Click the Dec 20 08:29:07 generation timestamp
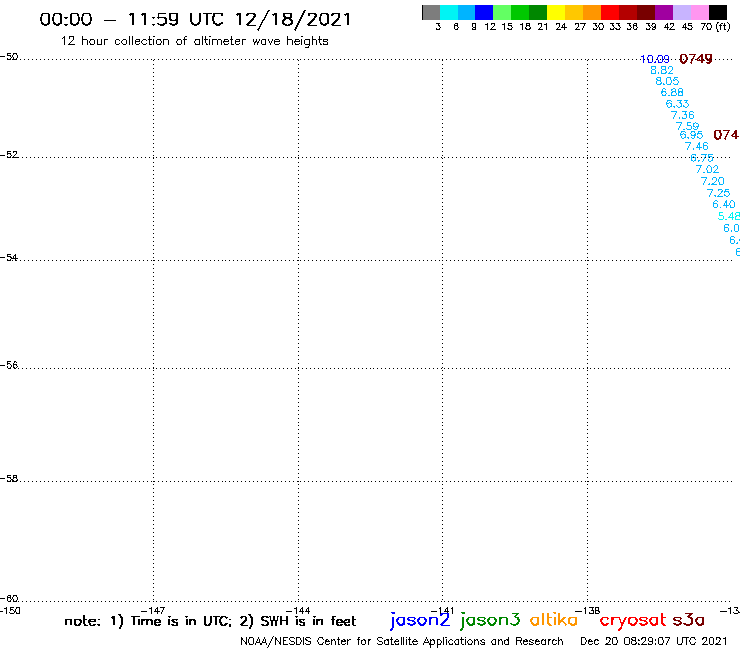Viewport: 740px width, 650px height. (654, 642)
